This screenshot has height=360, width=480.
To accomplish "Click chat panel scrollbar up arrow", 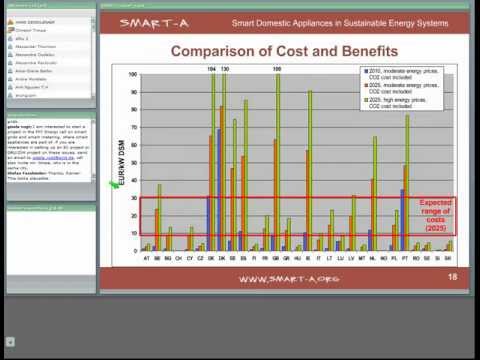I will (x=93, y=123).
